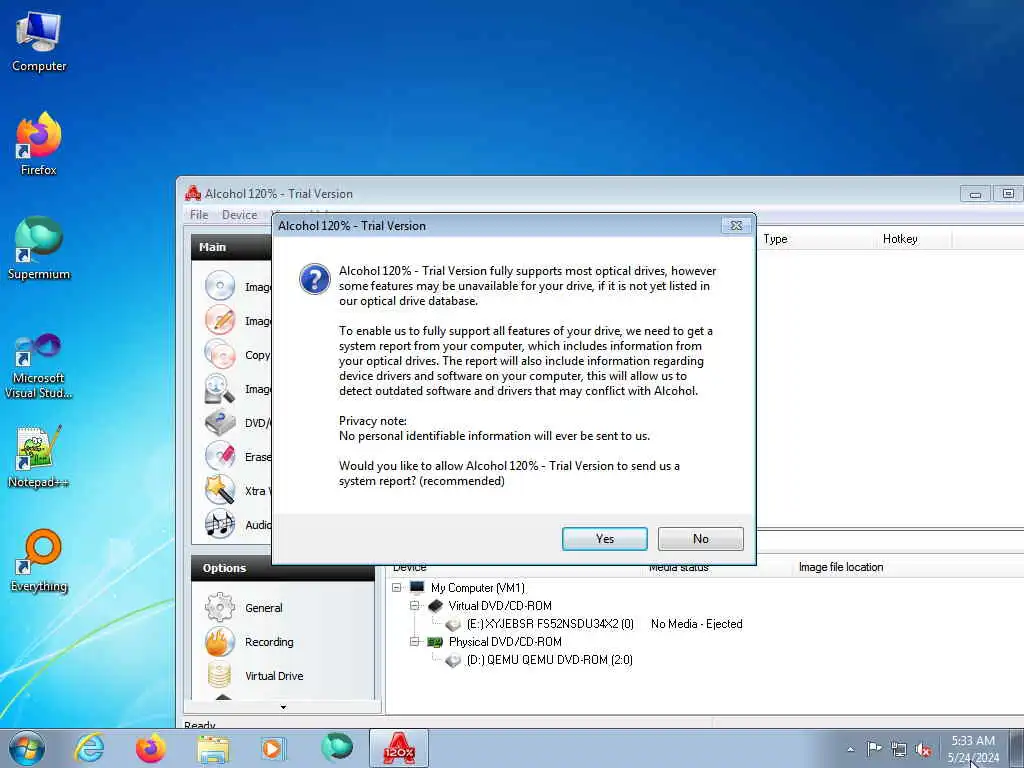1024x768 pixels.
Task: Select the Image Making Wizard disc icon
Action: [x=219, y=286]
